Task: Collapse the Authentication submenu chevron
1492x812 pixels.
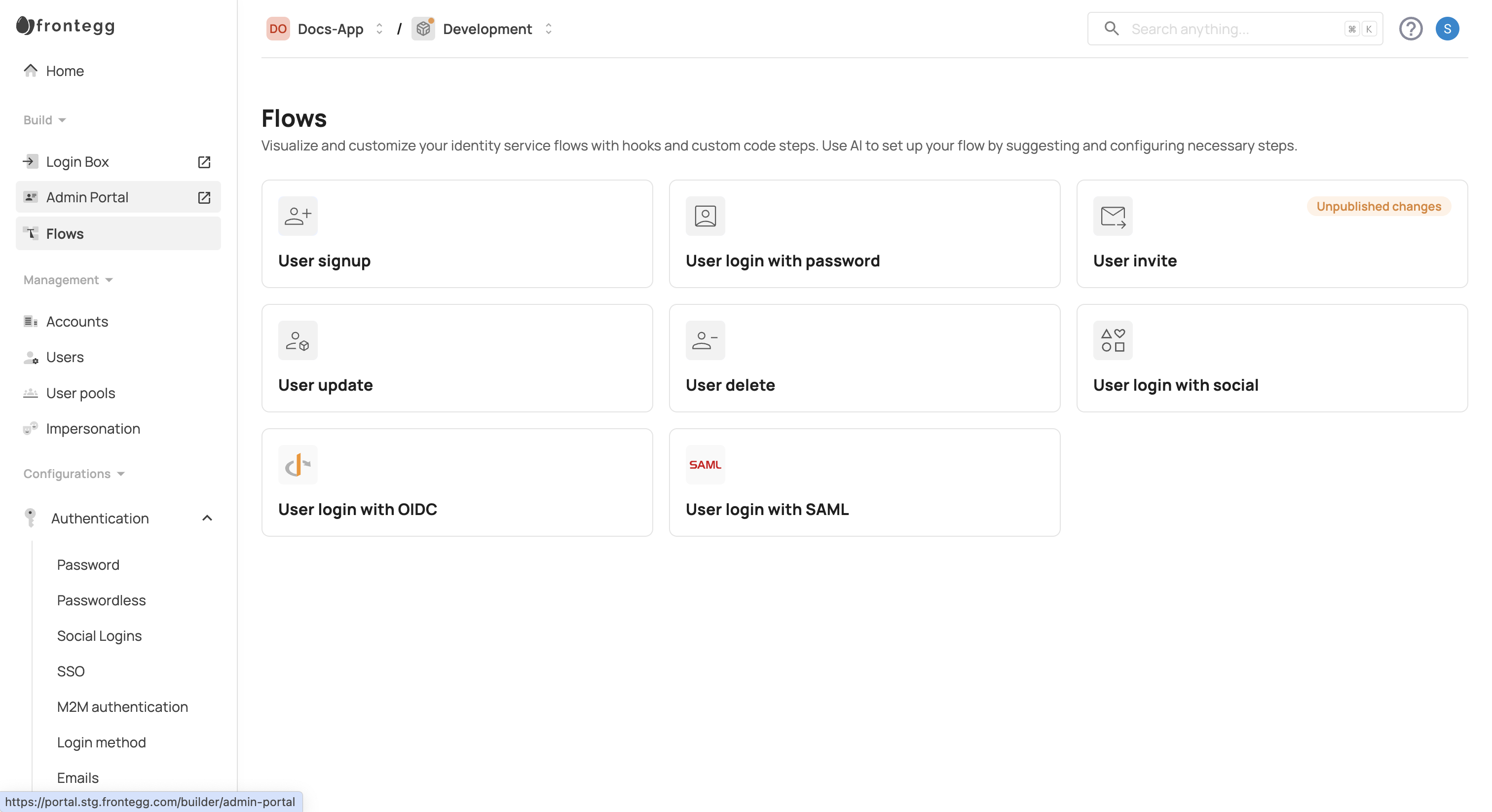Action: point(207,518)
